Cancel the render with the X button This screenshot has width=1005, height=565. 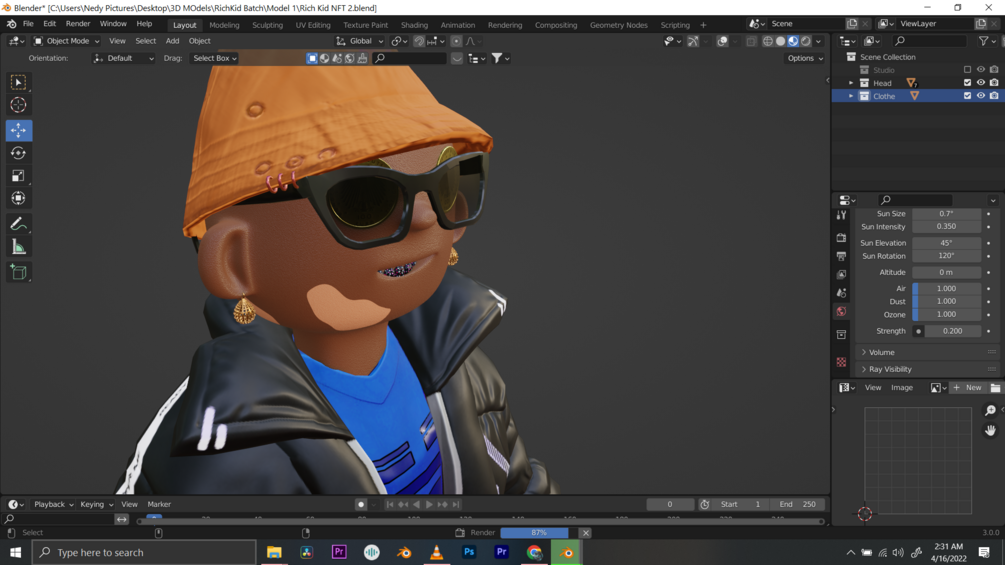585,533
